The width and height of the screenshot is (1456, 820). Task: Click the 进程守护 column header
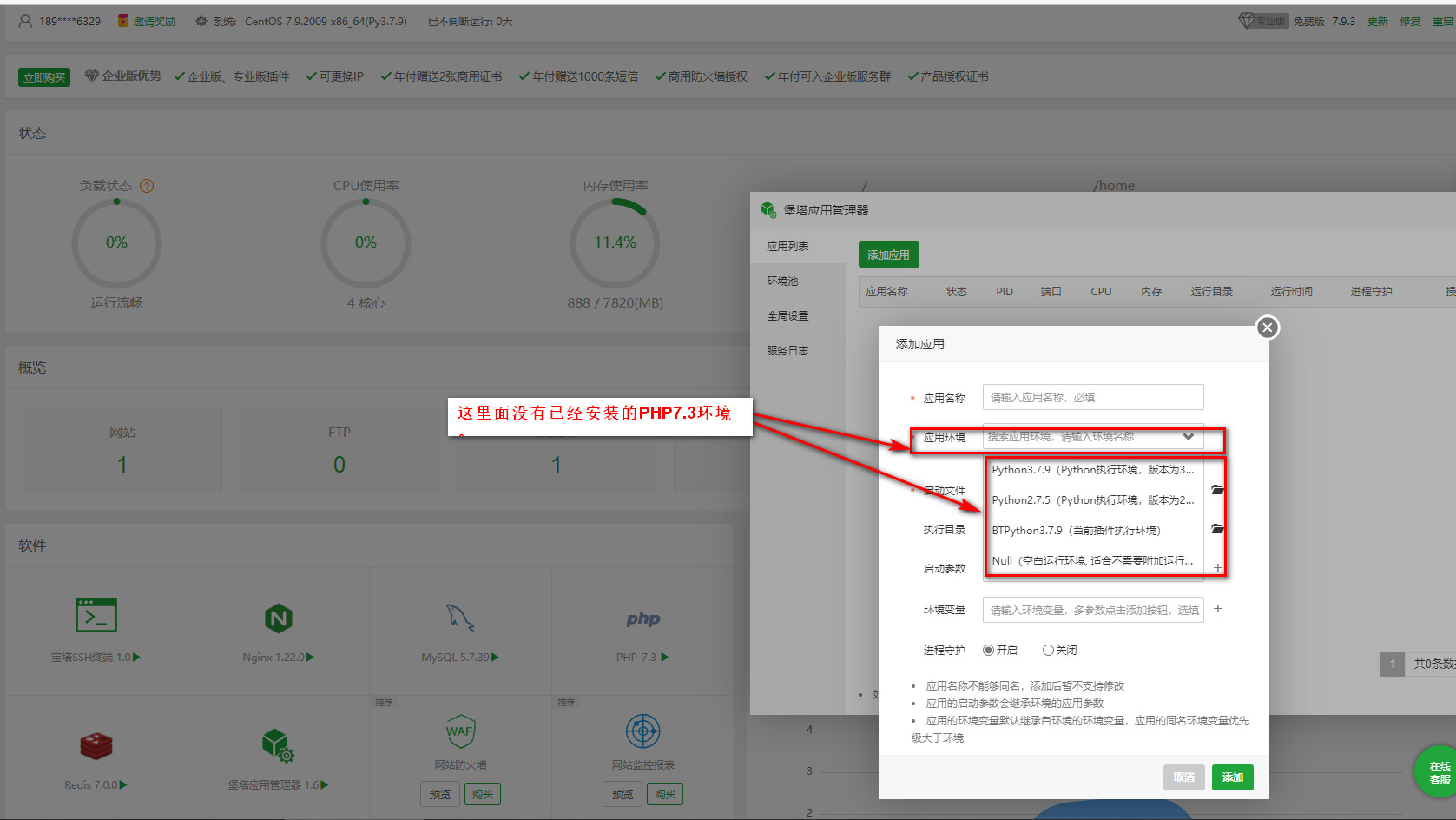(1371, 292)
